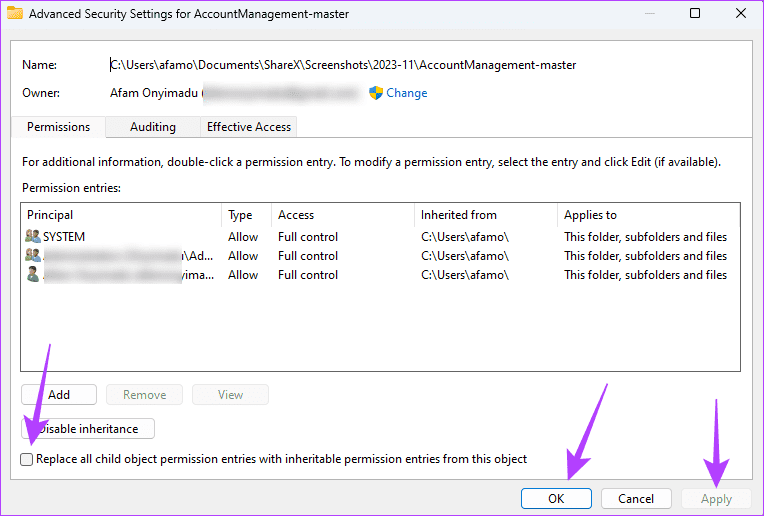Click Allow in the Ad... row
Screen dimensions: 764x516
coord(243,256)
